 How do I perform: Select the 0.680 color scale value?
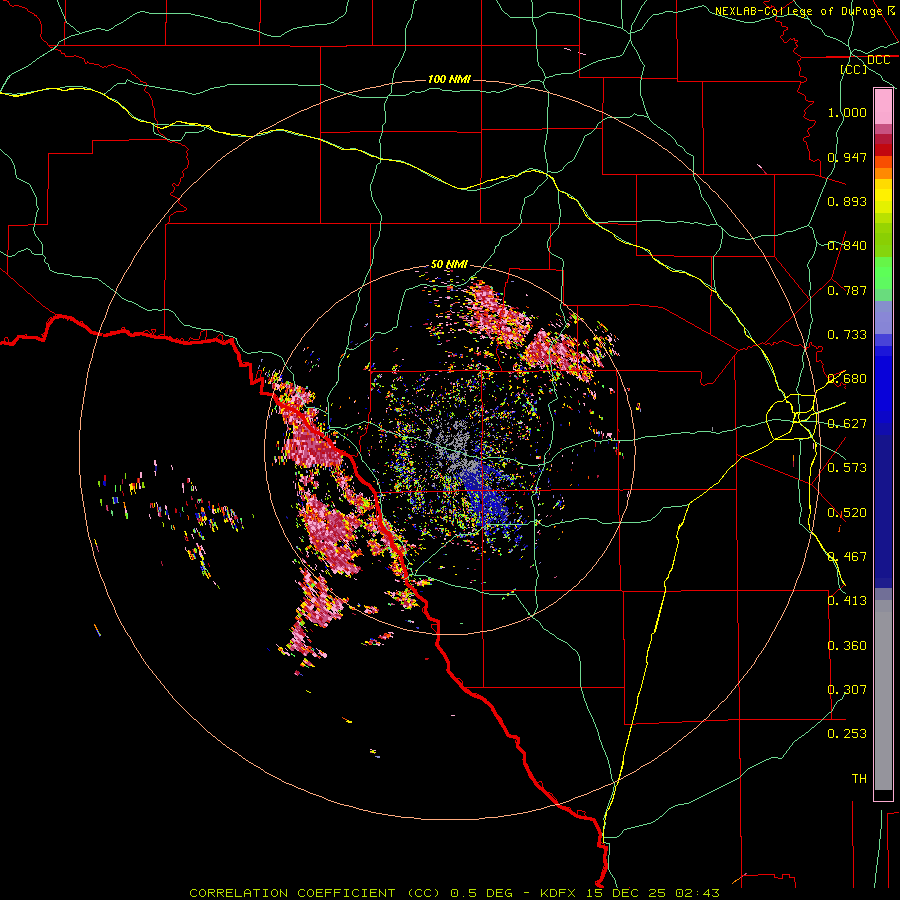pos(847,379)
